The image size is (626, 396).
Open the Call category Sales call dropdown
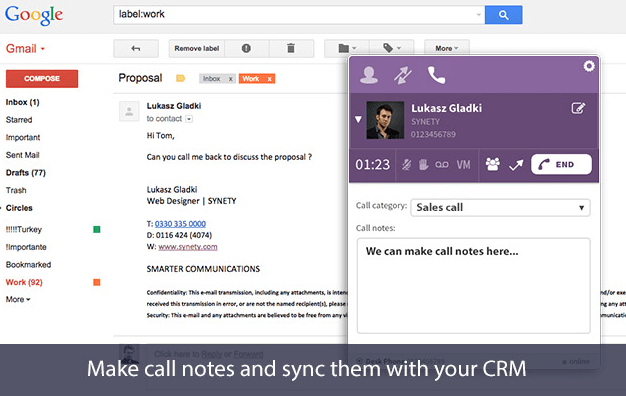(x=500, y=208)
